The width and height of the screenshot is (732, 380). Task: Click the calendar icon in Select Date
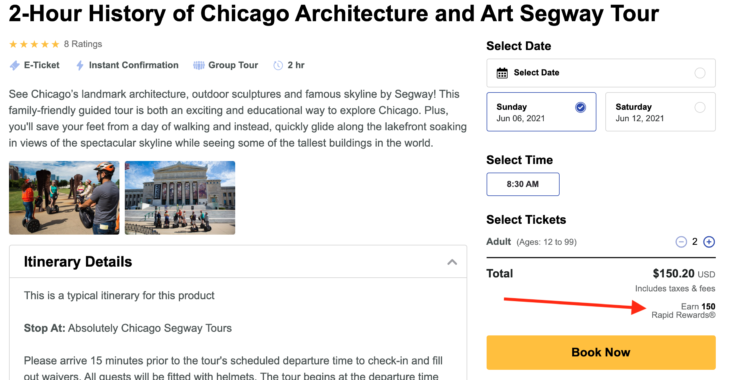coord(502,73)
